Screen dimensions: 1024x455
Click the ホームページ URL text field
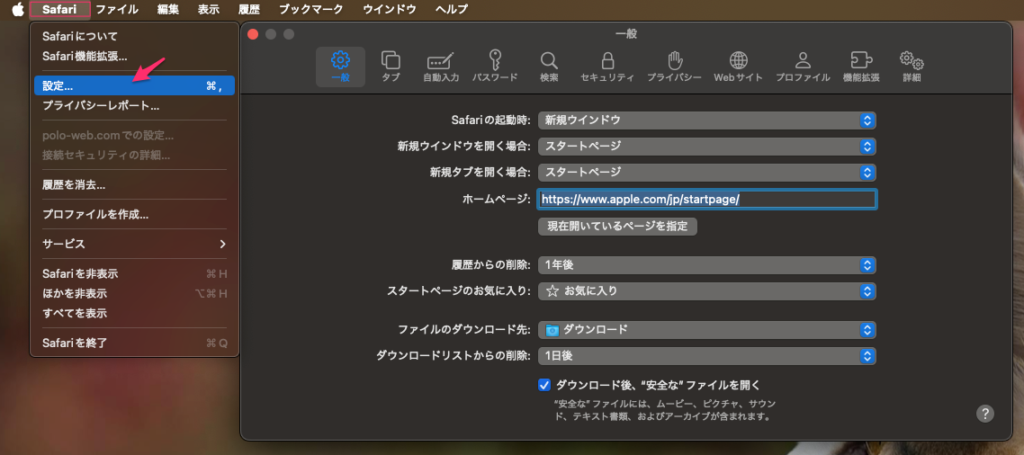706,199
